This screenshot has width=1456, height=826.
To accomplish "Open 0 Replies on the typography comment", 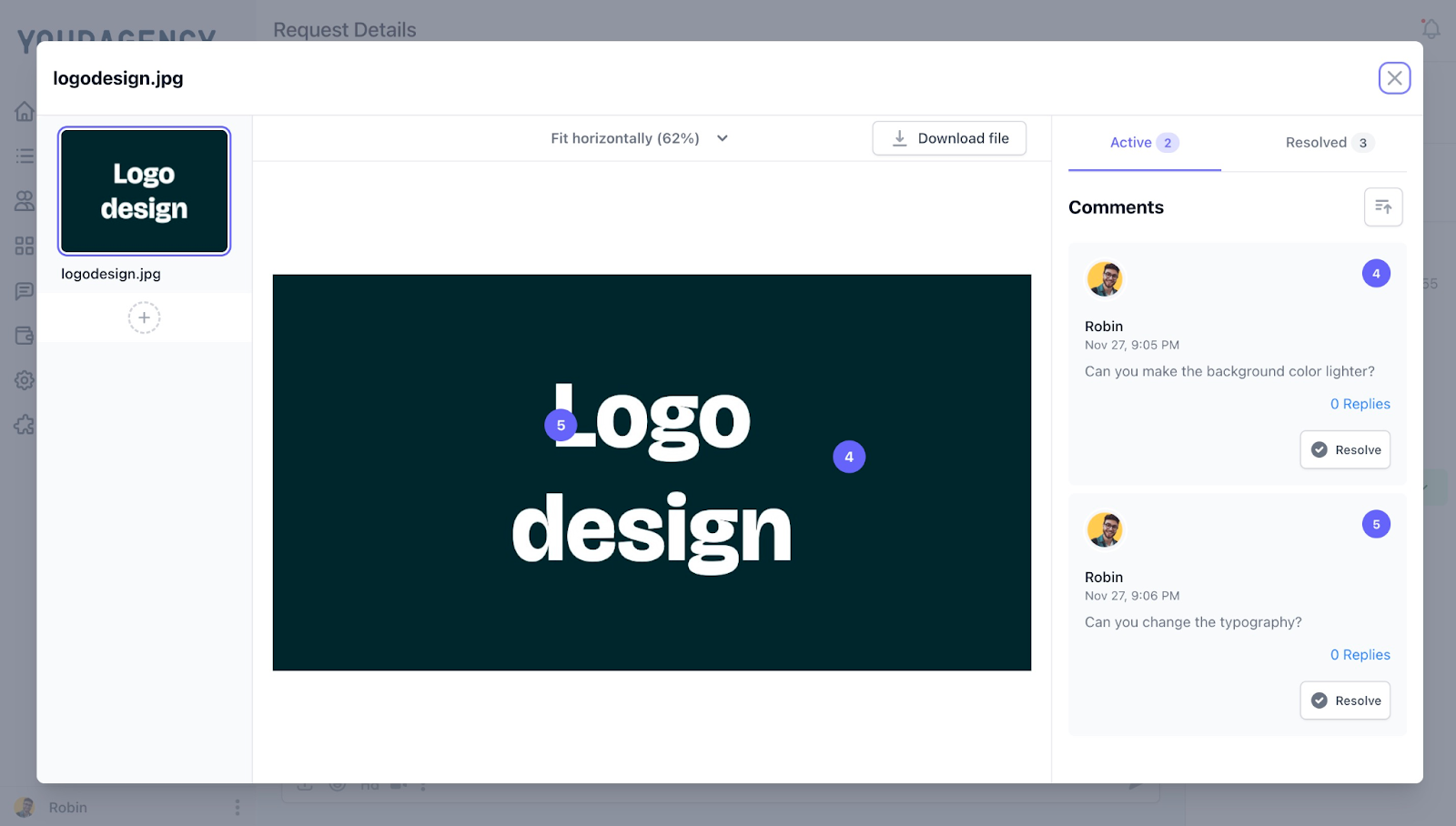I will tap(1360, 654).
